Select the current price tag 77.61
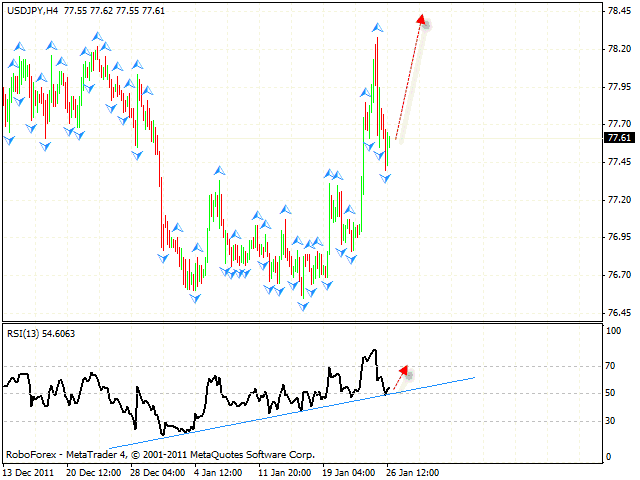 click(619, 138)
